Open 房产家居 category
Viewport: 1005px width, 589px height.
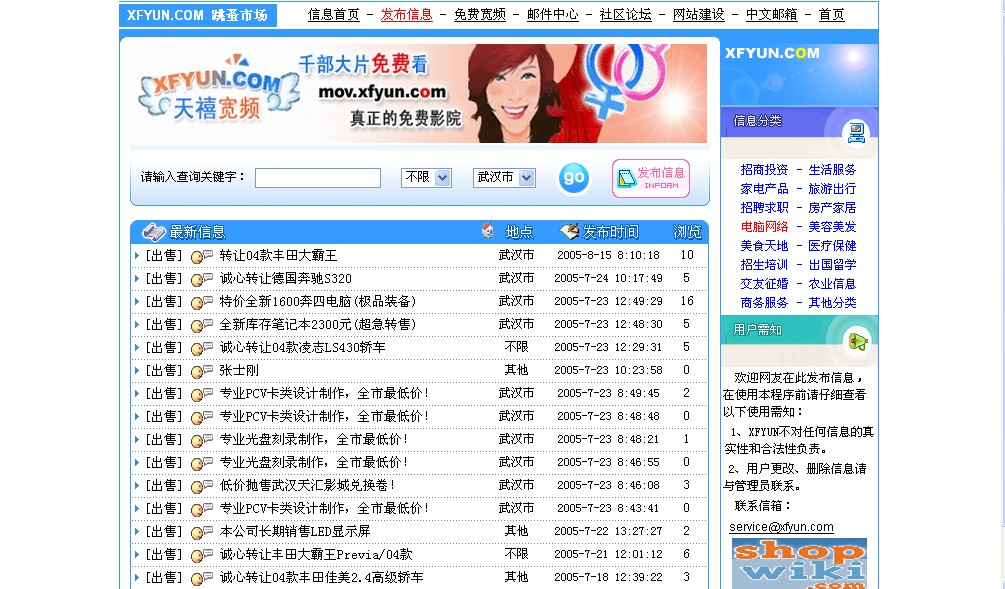832,208
